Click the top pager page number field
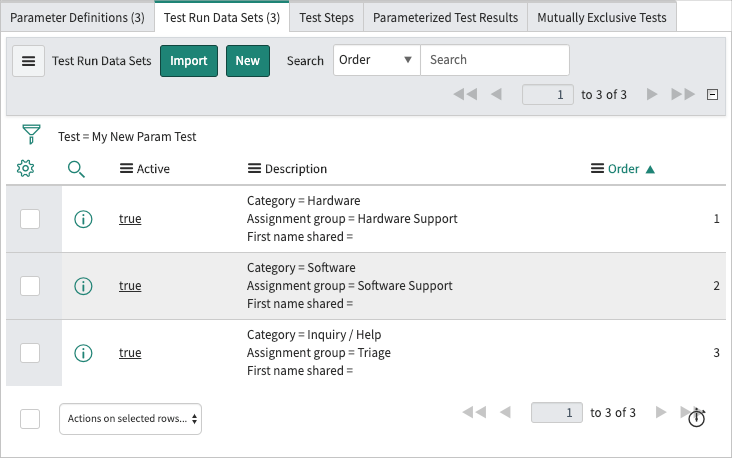The image size is (732, 458). [548, 95]
